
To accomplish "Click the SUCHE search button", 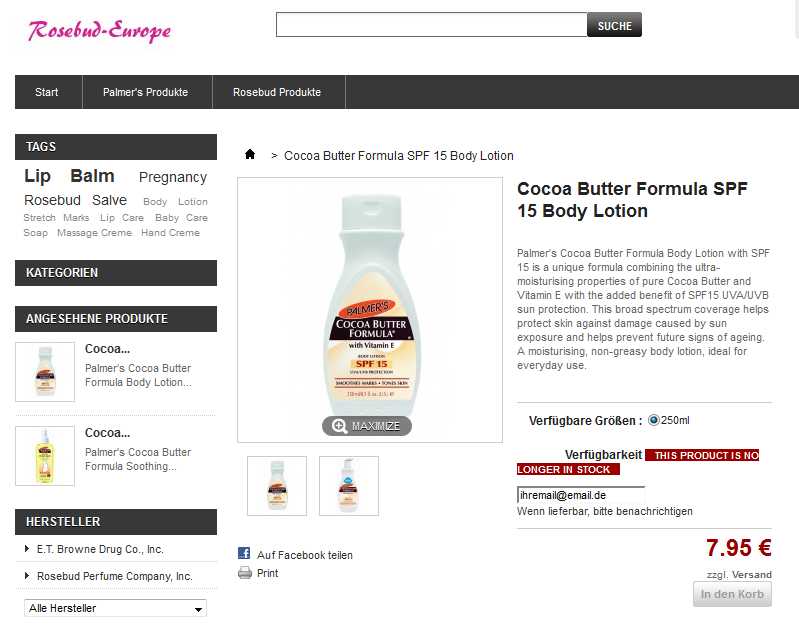I will coord(614,25).
